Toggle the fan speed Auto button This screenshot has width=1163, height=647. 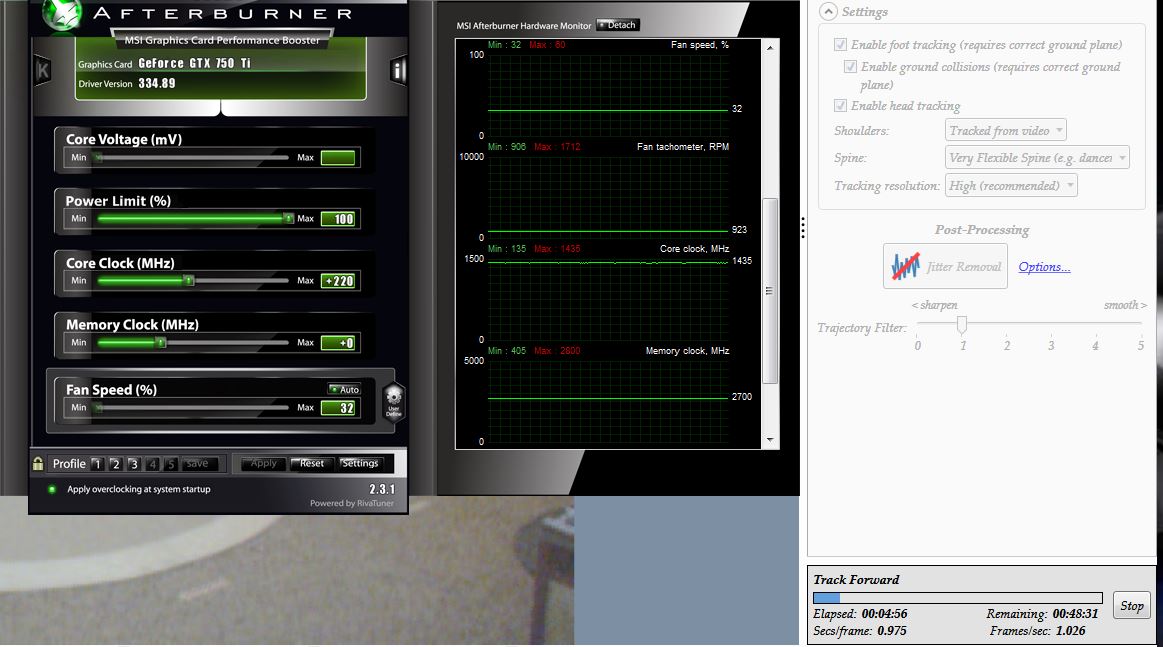pyautogui.click(x=345, y=389)
